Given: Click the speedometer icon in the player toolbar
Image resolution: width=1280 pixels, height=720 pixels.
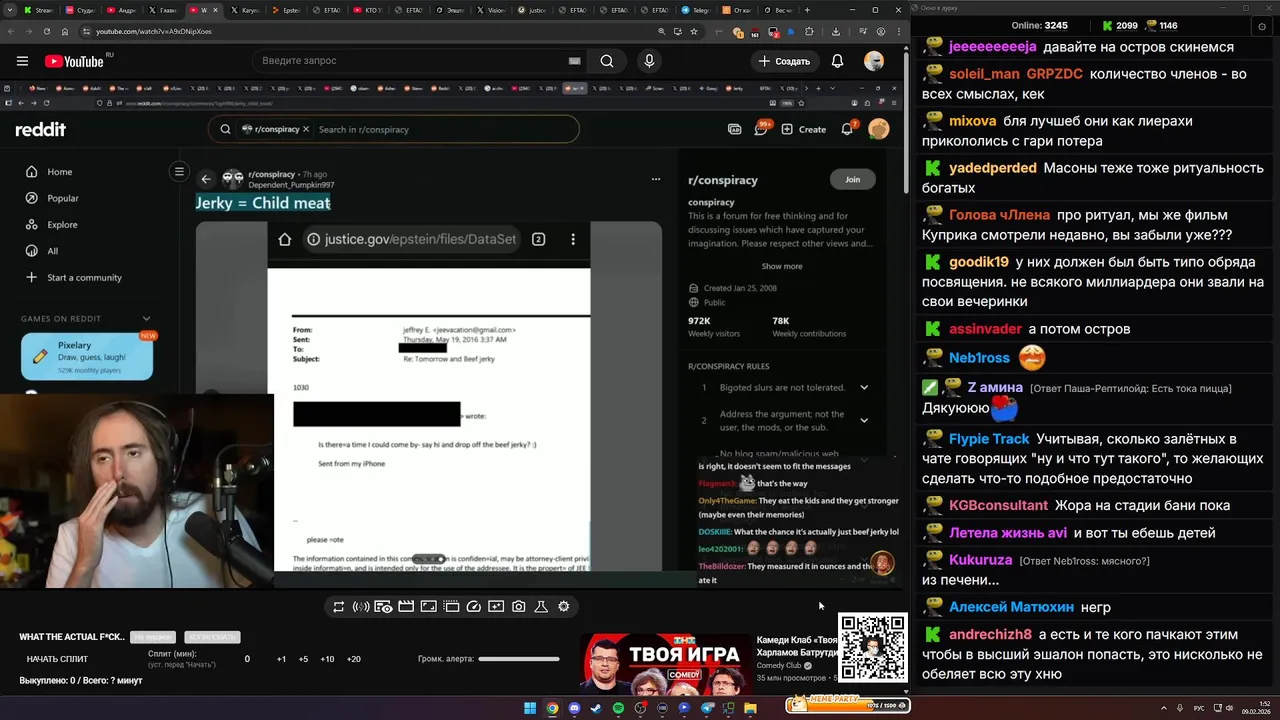Looking at the screenshot, I should tap(474, 606).
